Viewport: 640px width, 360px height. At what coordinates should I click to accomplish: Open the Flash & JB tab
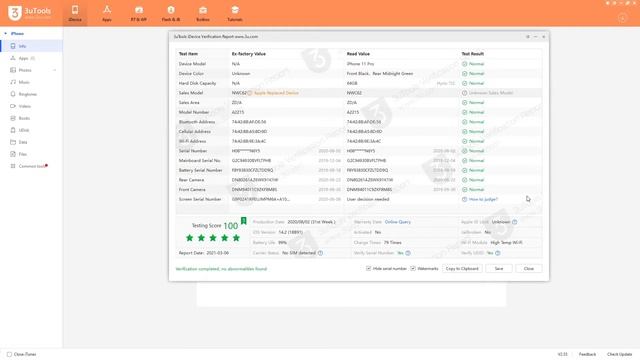(171, 13)
